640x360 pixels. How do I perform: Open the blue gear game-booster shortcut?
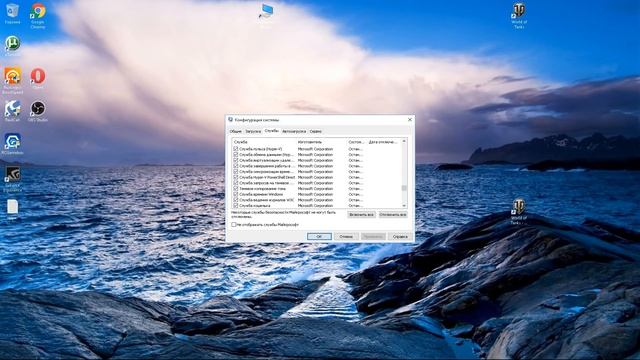12,143
